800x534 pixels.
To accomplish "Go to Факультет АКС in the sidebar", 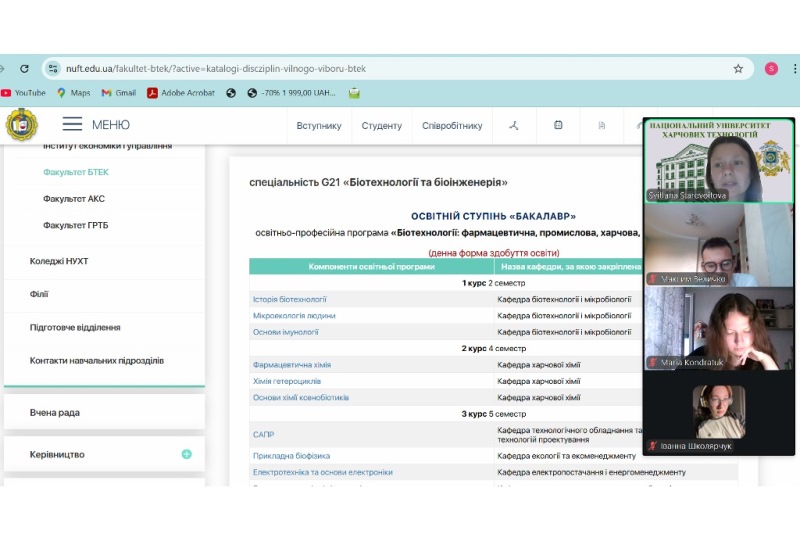I will click(x=74, y=198).
